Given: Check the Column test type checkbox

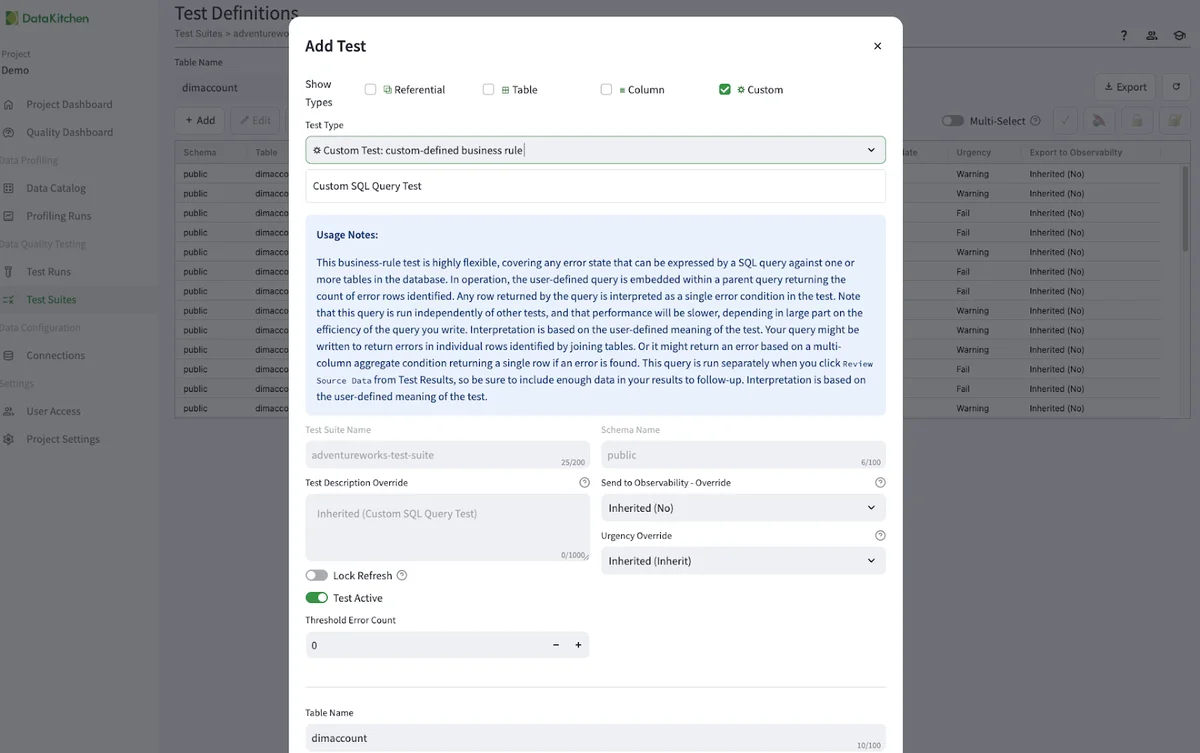Looking at the screenshot, I should pyautogui.click(x=606, y=90).
